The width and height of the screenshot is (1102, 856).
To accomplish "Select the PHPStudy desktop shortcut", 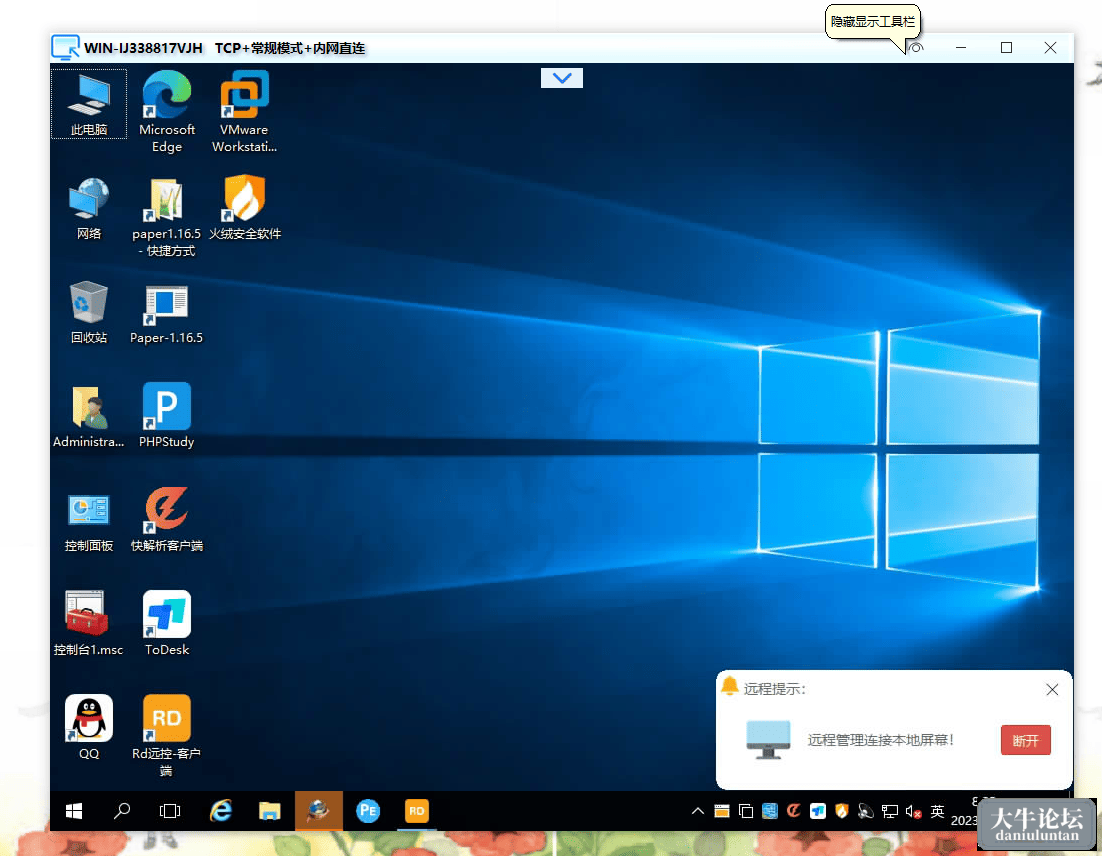I will (167, 415).
